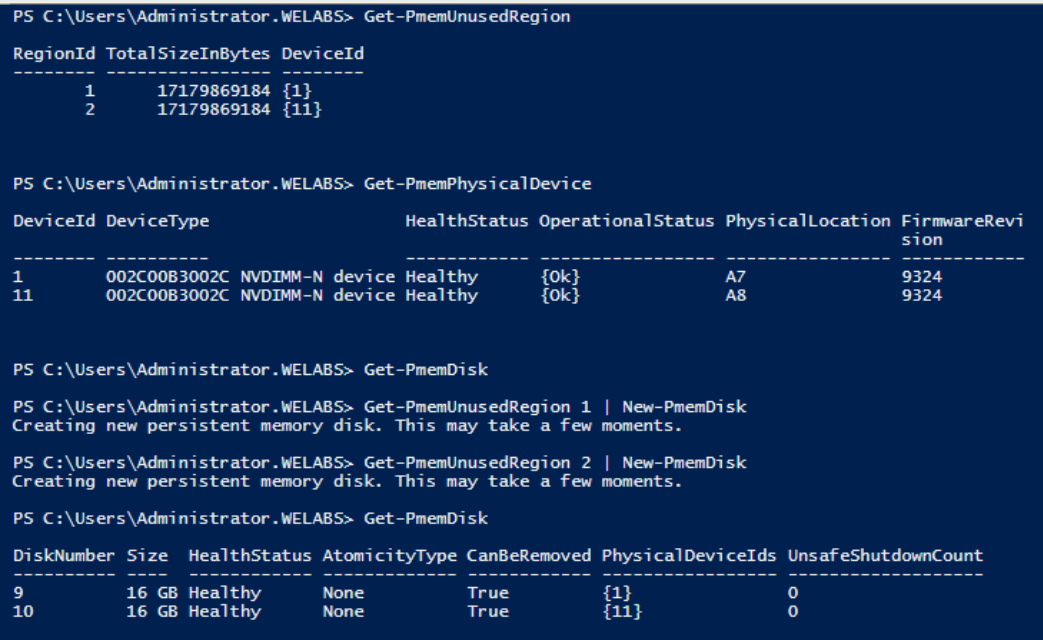Click the total size value for region 1
The image size is (1043, 640).
(213, 91)
